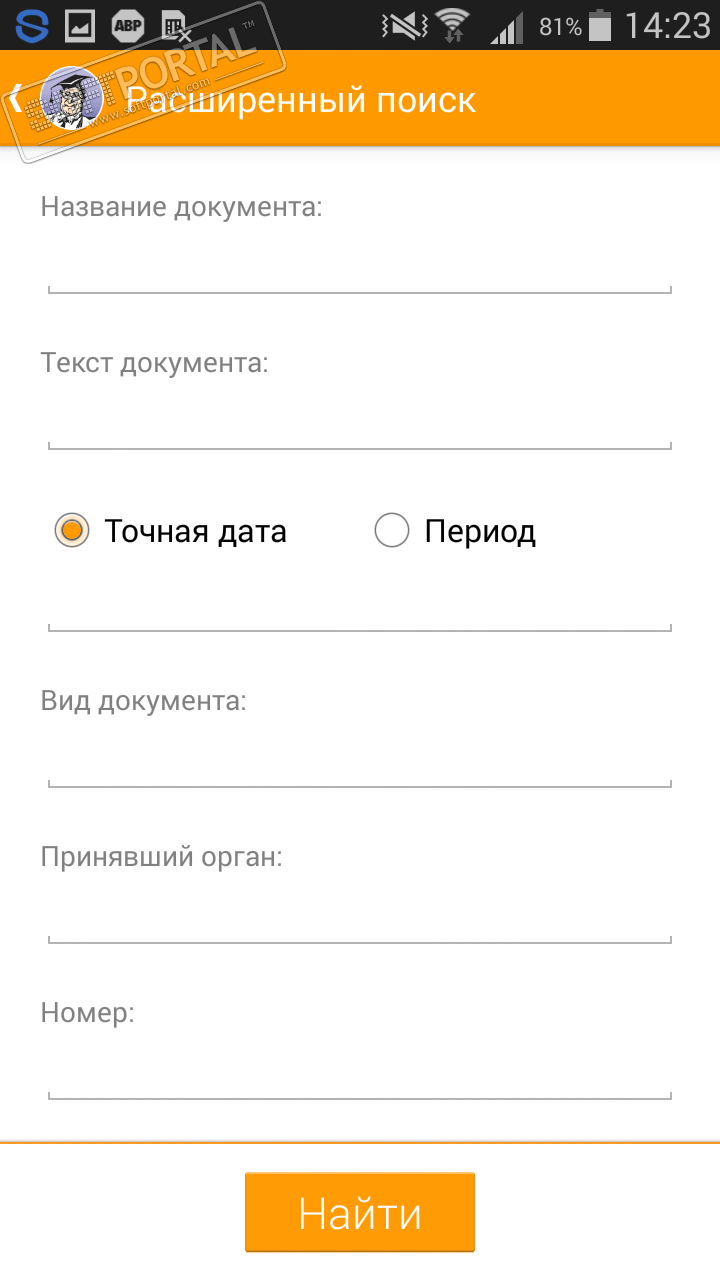This screenshot has width=720, height=1280.
Task: Tap the "Расширенный поиск" header title
Action: [302, 99]
